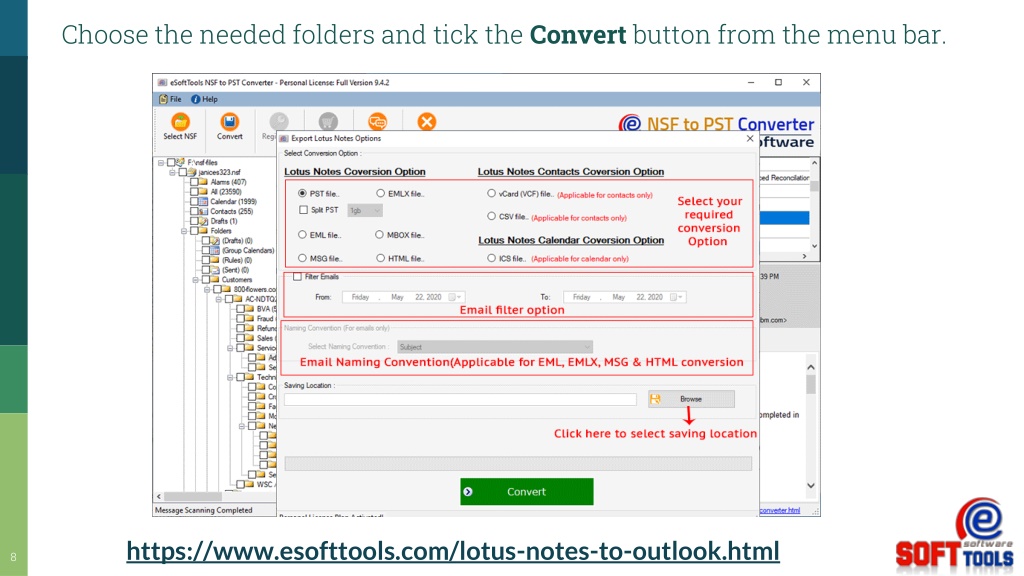Collapse the janices323.nsf tree node
1024x576 pixels.
(172, 172)
